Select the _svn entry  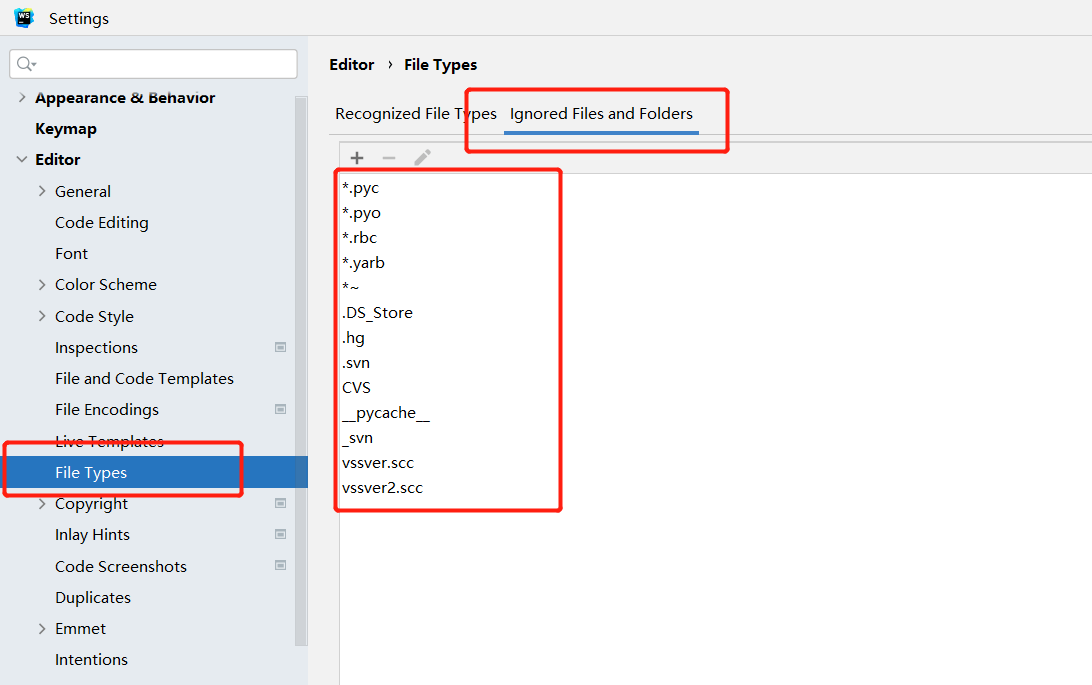click(x=357, y=438)
